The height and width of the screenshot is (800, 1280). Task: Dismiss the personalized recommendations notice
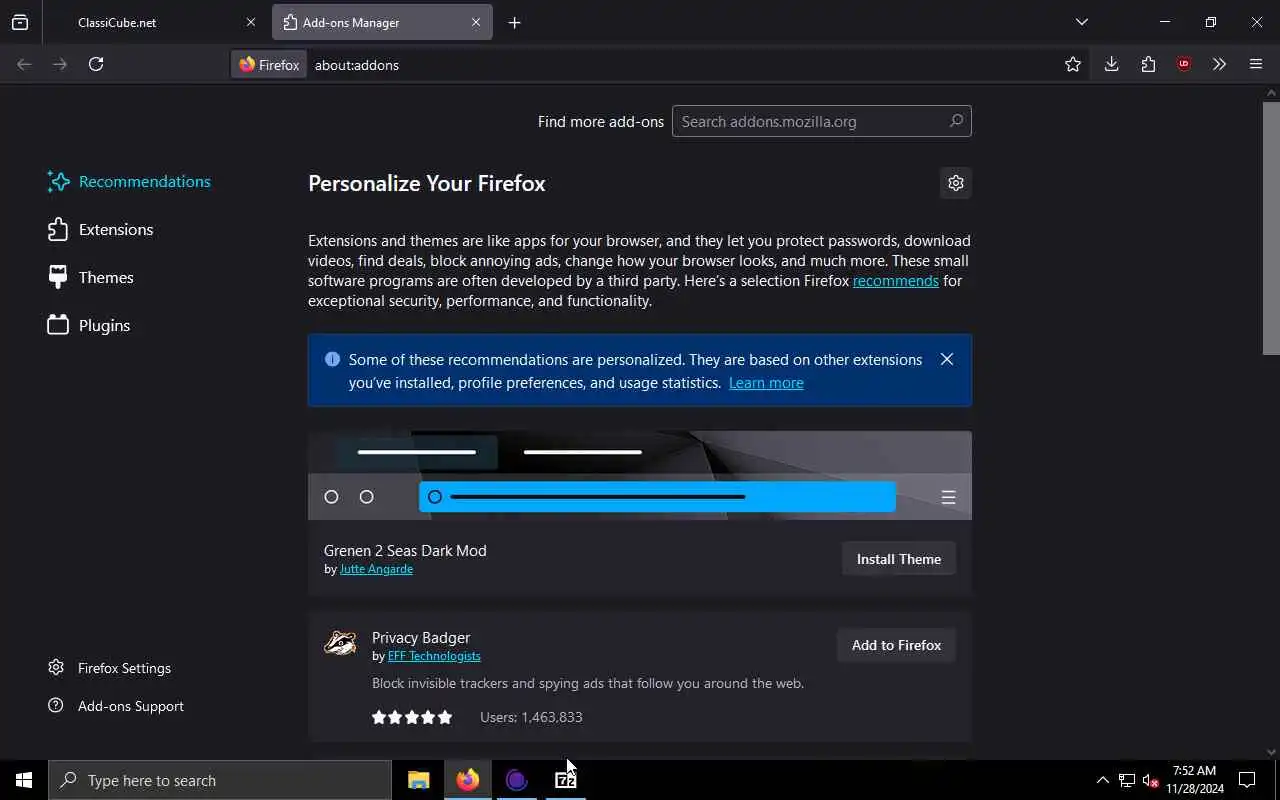(x=947, y=359)
